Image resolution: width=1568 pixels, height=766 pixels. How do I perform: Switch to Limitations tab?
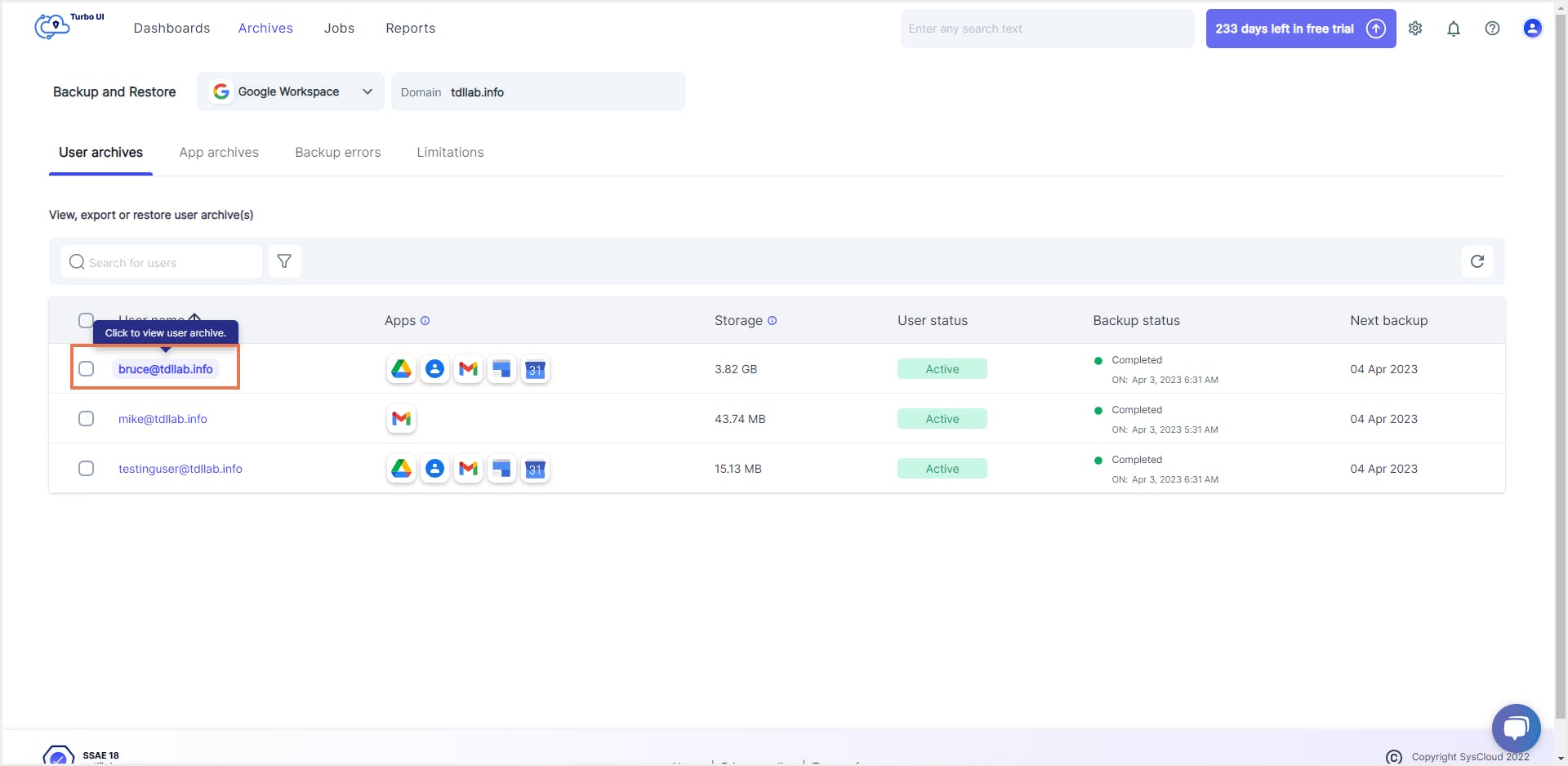click(450, 153)
